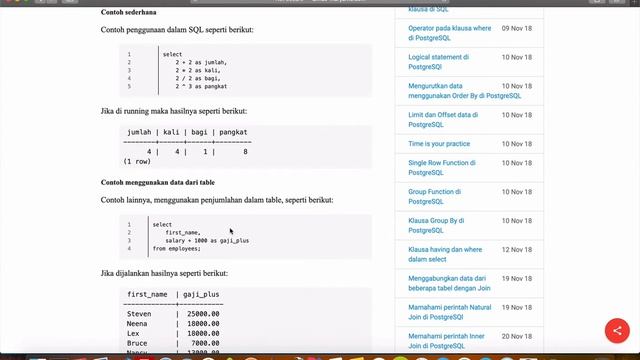Click code line 'salary + 1000 as gaji_plus'
Viewport: 640px width, 360px height.
point(207,241)
